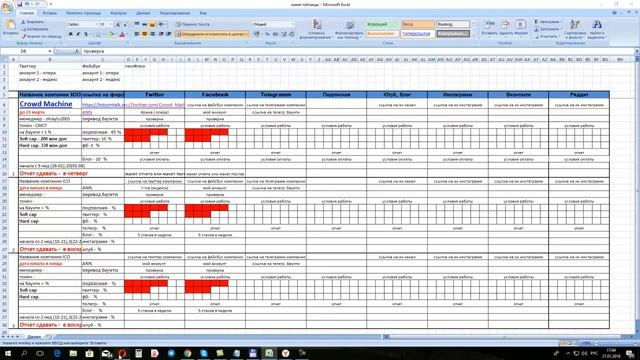640x360 pixels.
Task: Click the Windows Start button
Action: [x=7, y=353]
